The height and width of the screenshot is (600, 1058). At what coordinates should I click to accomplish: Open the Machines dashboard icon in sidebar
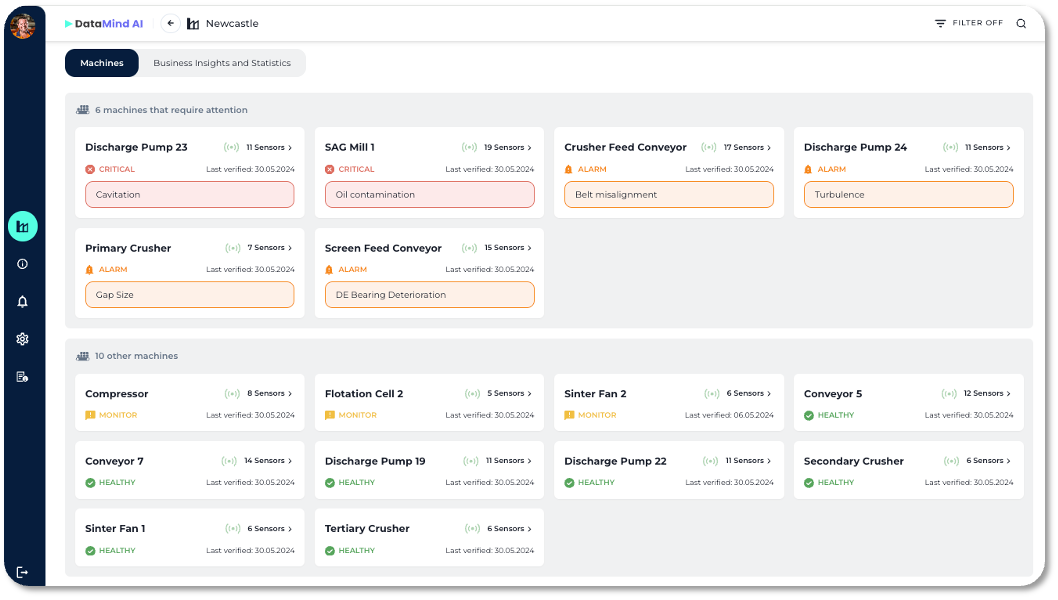[22, 226]
